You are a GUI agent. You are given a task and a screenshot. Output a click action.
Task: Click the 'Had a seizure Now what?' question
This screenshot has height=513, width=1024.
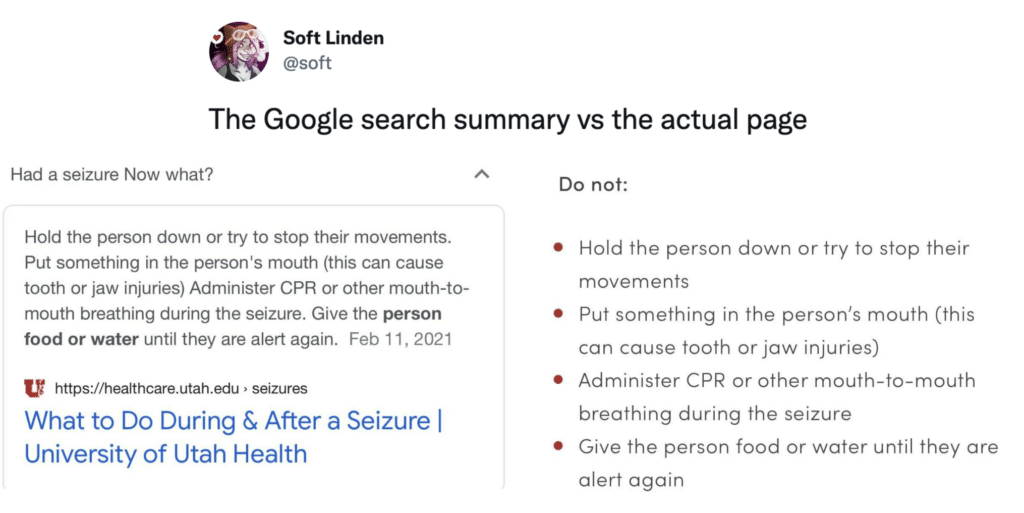point(112,174)
